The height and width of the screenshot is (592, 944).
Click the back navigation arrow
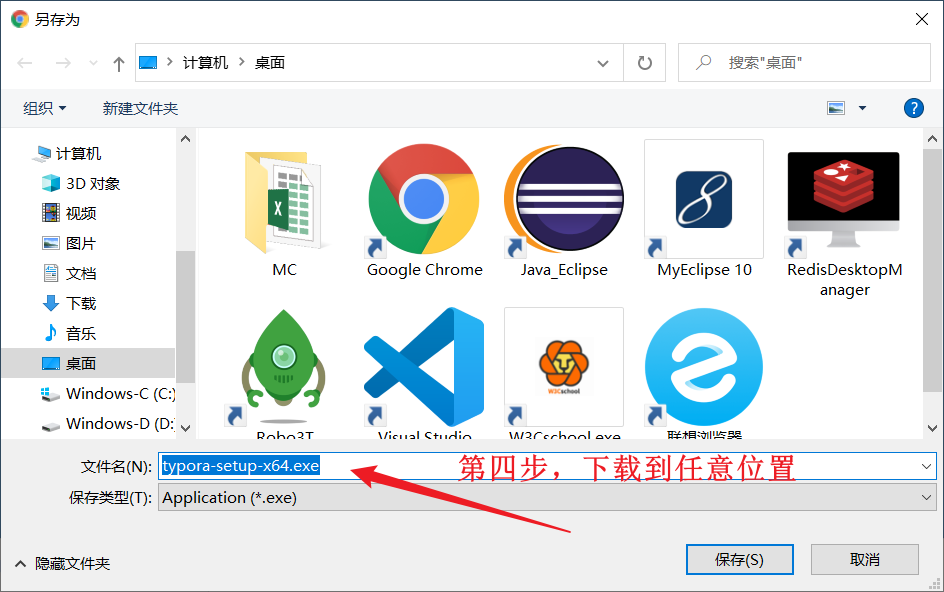[x=25, y=63]
